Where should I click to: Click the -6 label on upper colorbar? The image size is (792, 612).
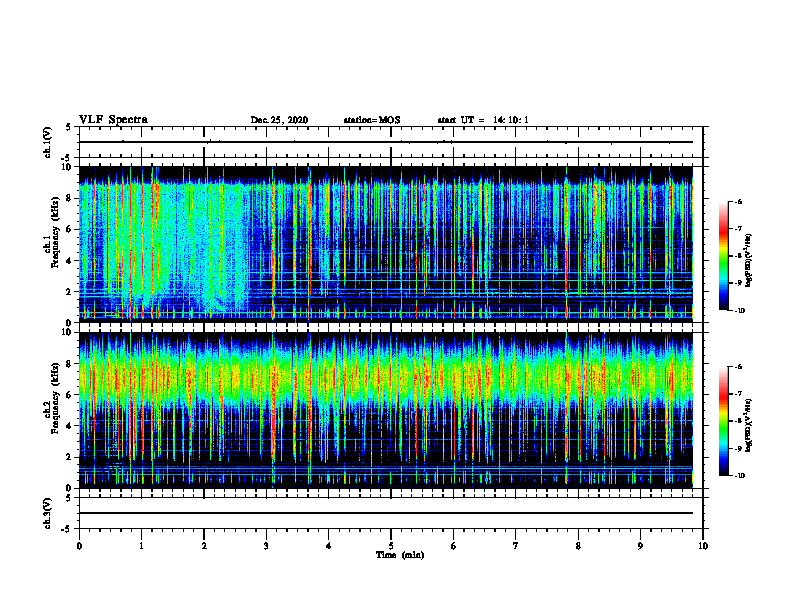click(738, 202)
